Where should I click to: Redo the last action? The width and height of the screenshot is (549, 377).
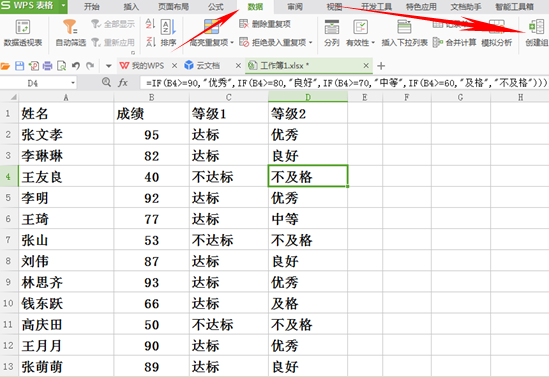point(90,65)
